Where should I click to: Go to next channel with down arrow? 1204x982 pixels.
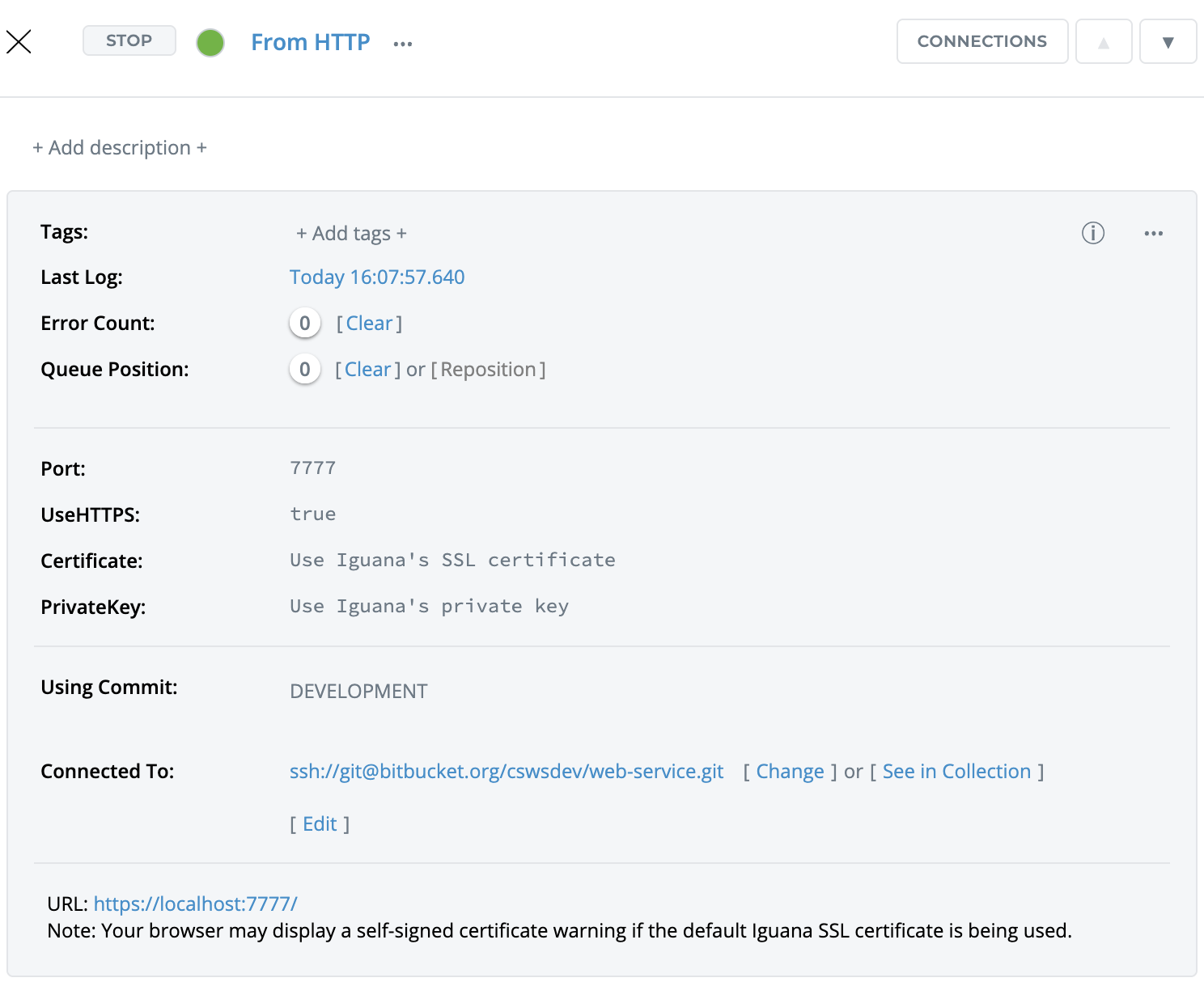pos(1167,42)
